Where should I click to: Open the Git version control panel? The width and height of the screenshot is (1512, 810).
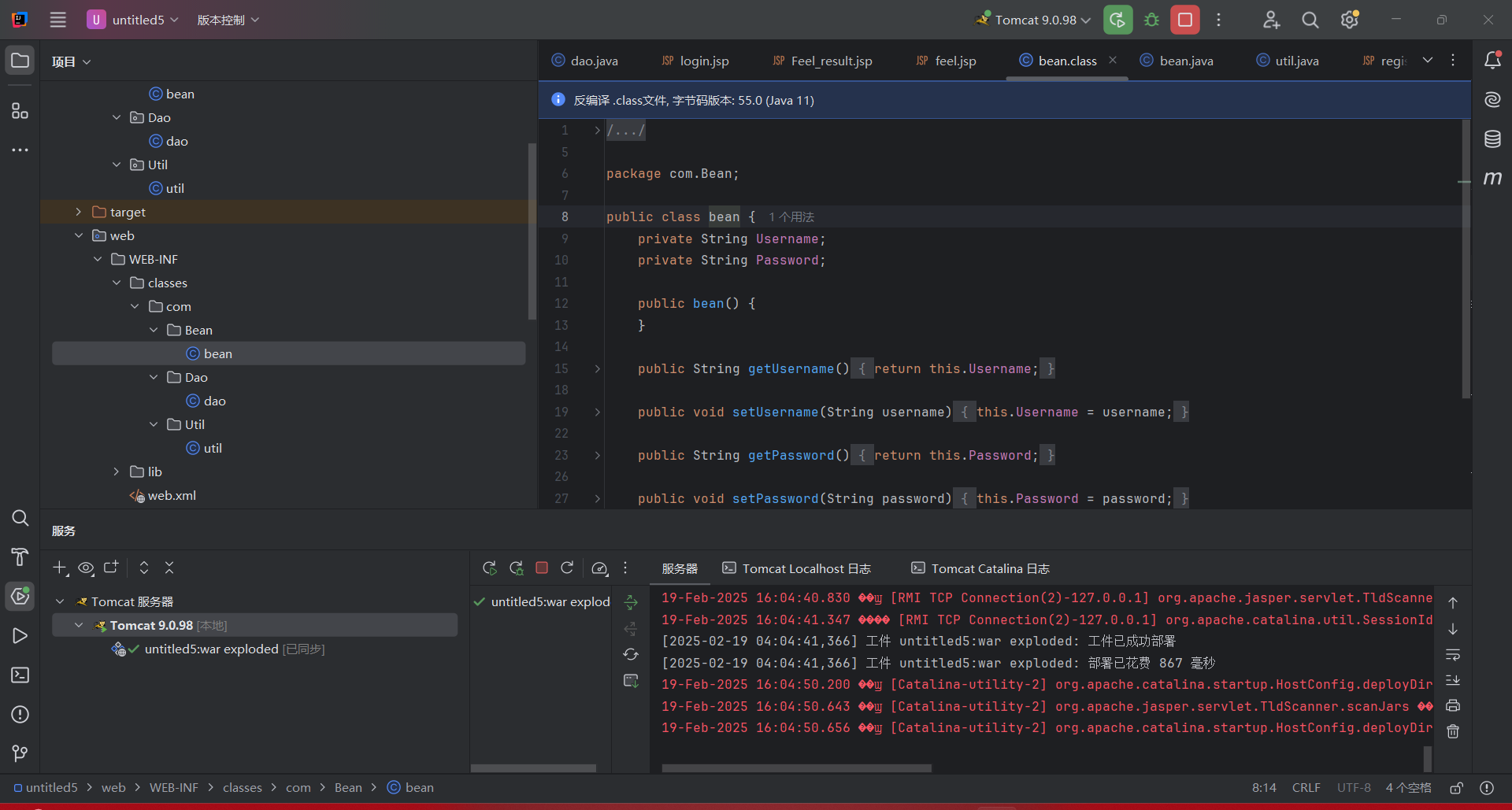tap(20, 753)
